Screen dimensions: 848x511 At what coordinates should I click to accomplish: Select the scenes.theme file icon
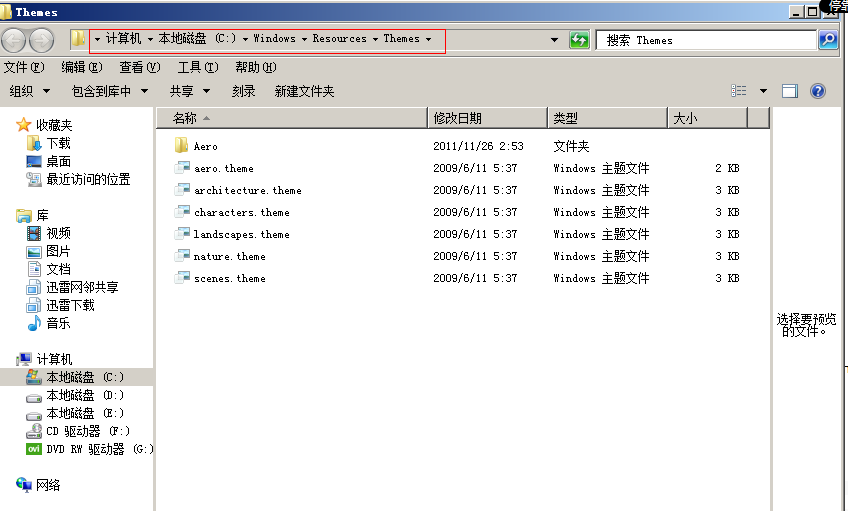pos(182,278)
